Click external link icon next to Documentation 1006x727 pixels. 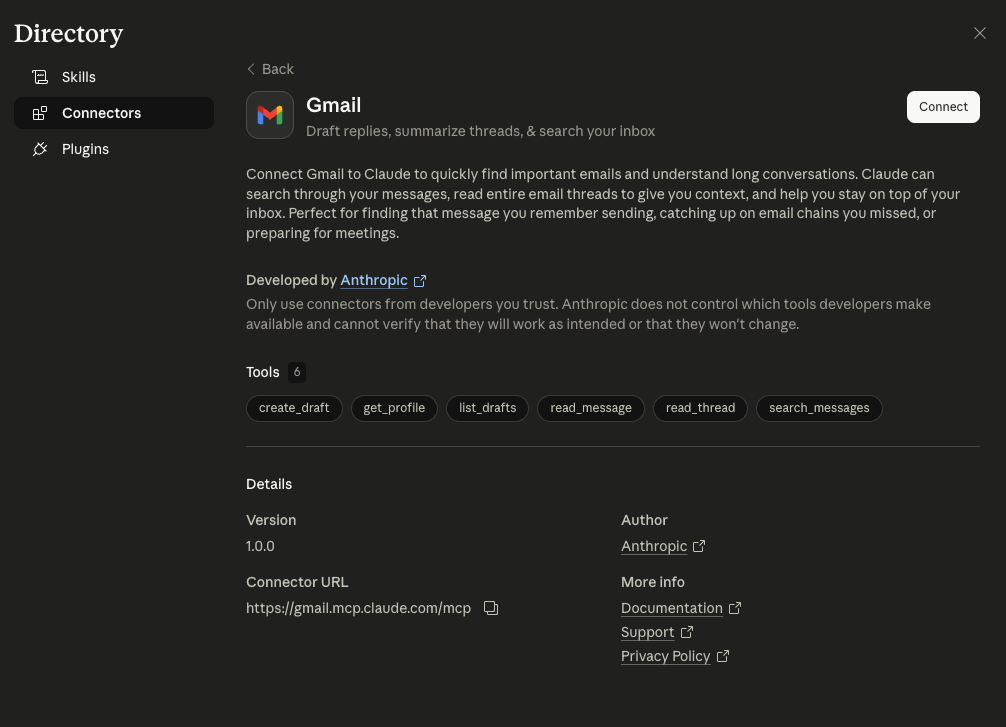pos(735,608)
